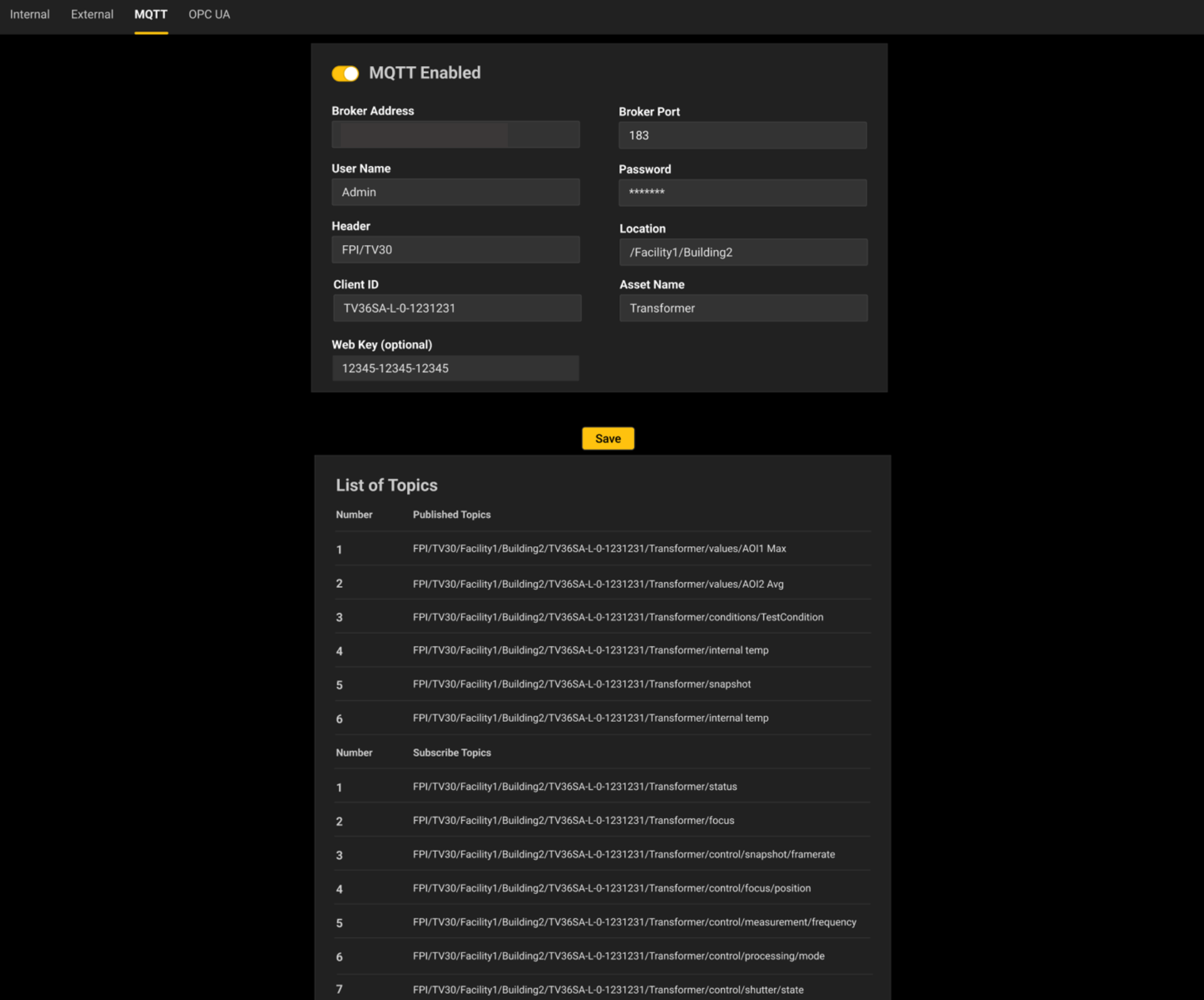Select published topic values/AOI1 Max row
This screenshot has height=1000, width=1204.
coord(599,549)
